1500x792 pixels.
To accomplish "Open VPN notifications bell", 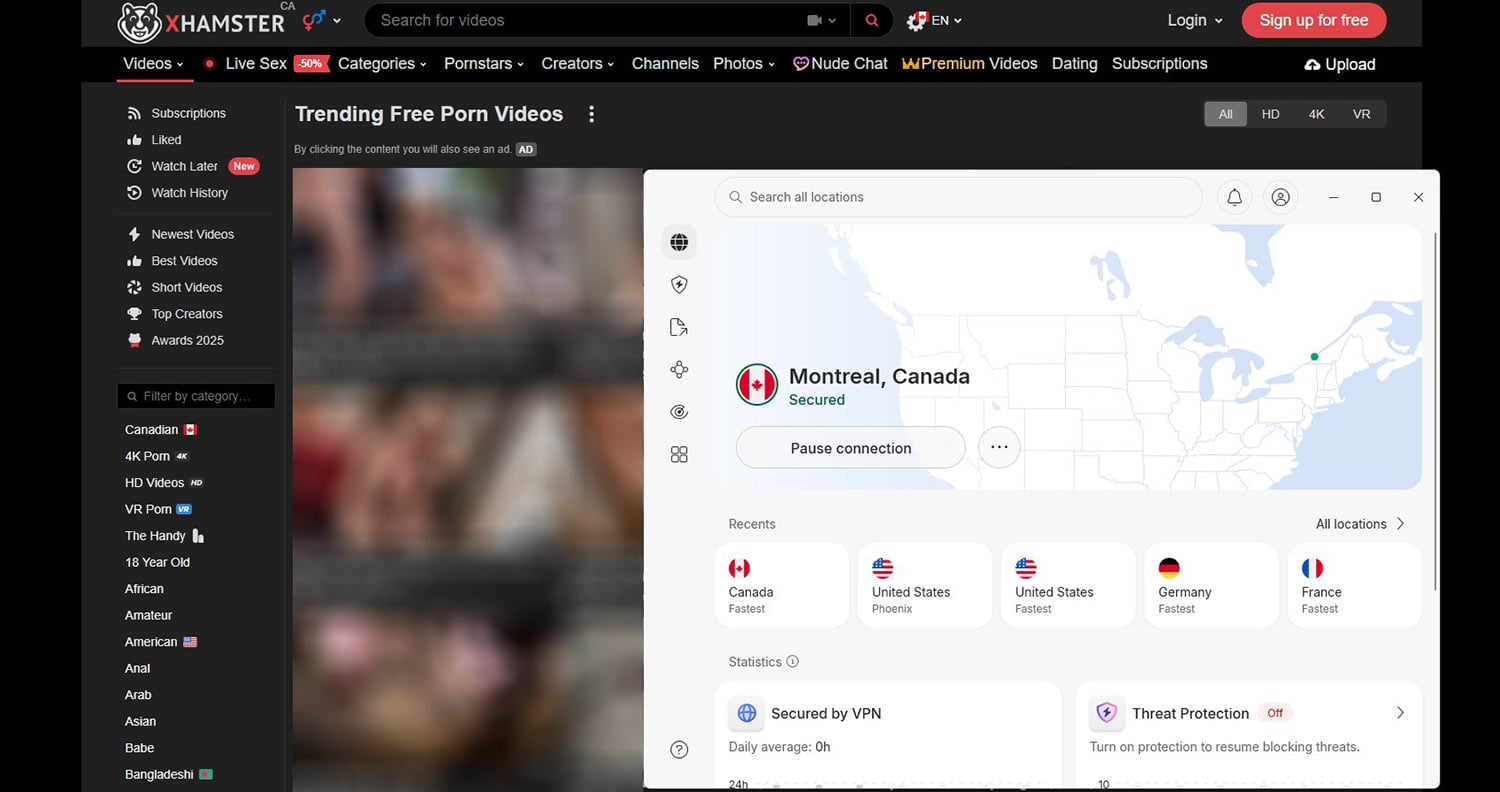I will coord(1234,197).
